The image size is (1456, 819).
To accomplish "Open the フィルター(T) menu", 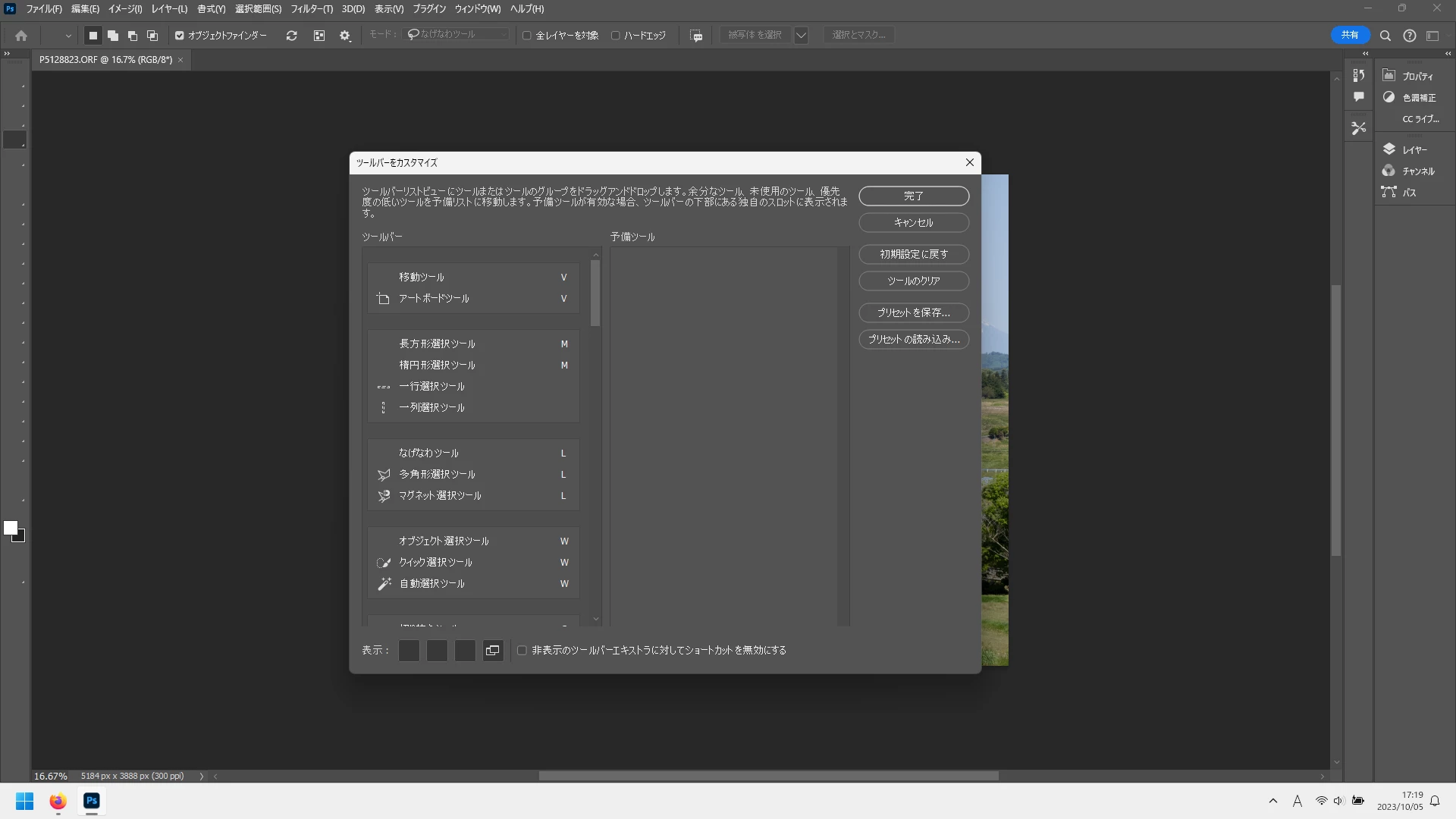I will [x=312, y=9].
